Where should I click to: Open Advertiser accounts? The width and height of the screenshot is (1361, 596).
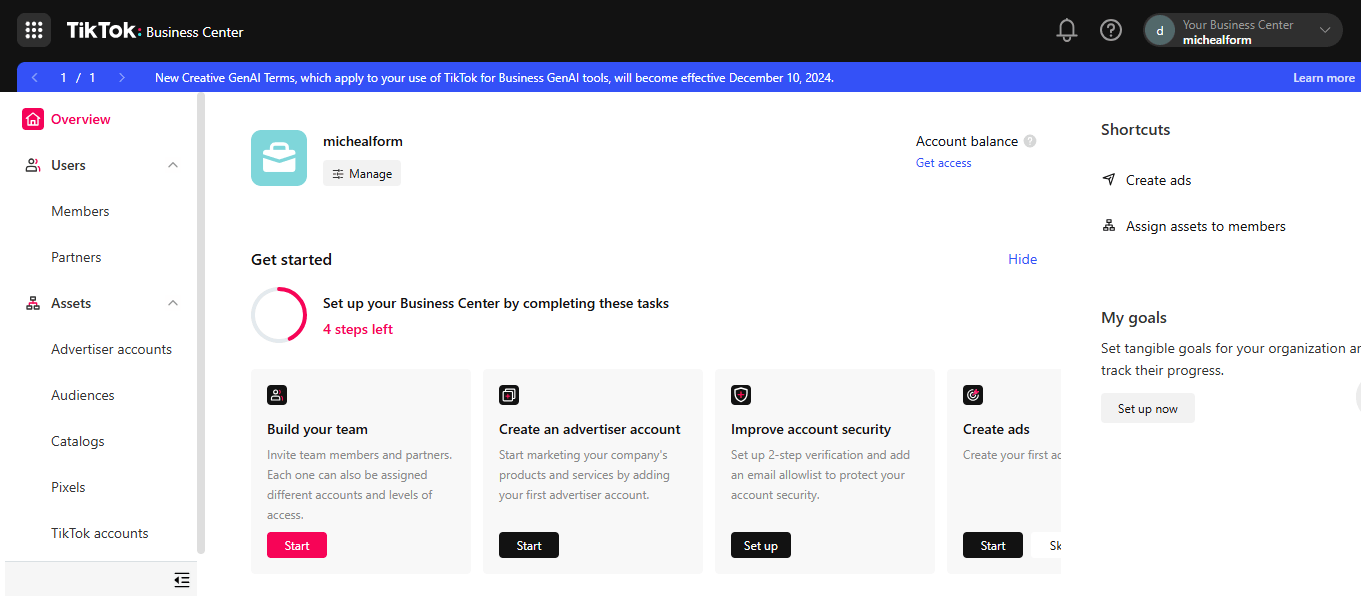coord(111,349)
